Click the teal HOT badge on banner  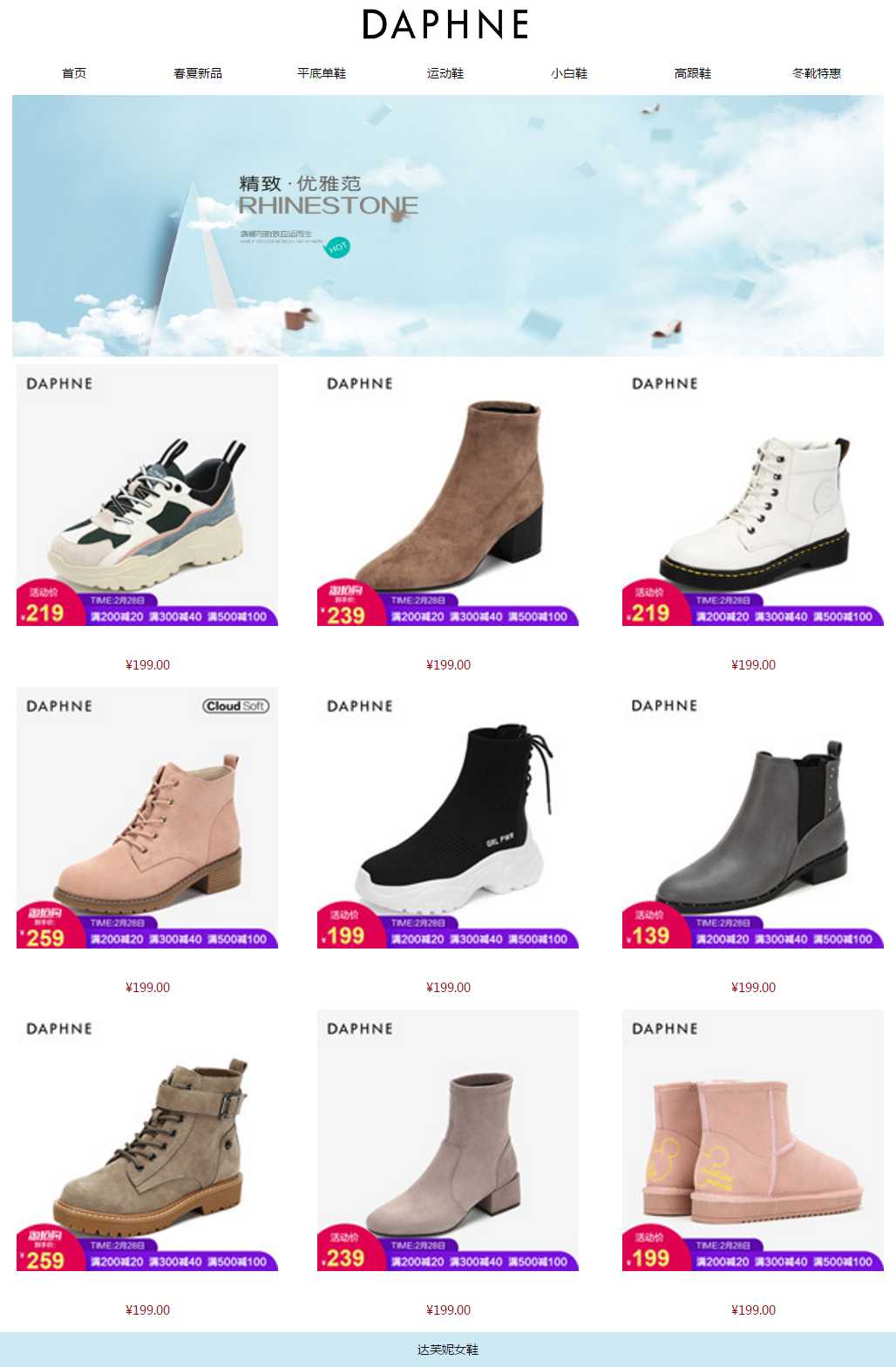point(337,248)
